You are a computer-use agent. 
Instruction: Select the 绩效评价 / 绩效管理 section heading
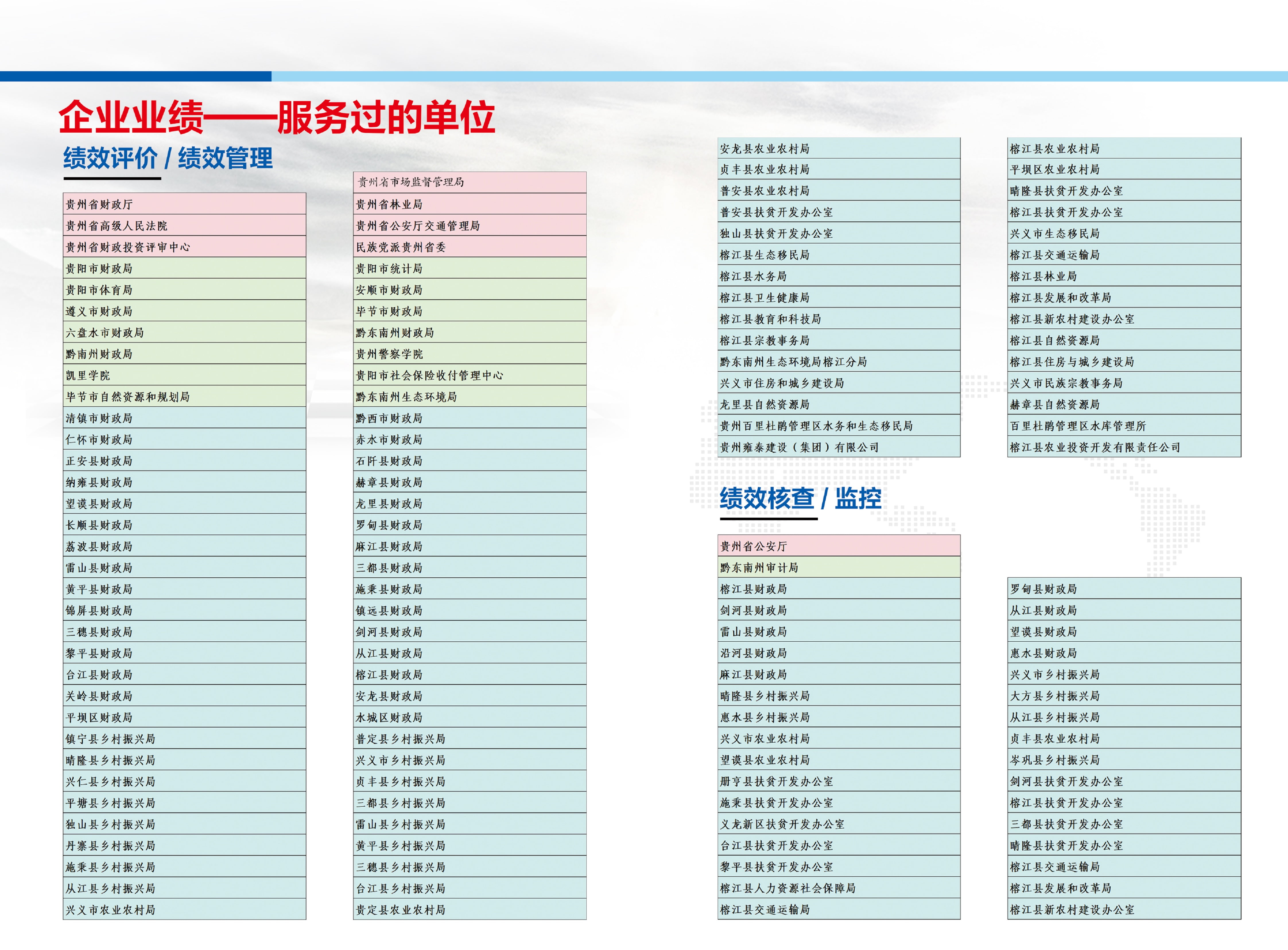pyautogui.click(x=168, y=158)
